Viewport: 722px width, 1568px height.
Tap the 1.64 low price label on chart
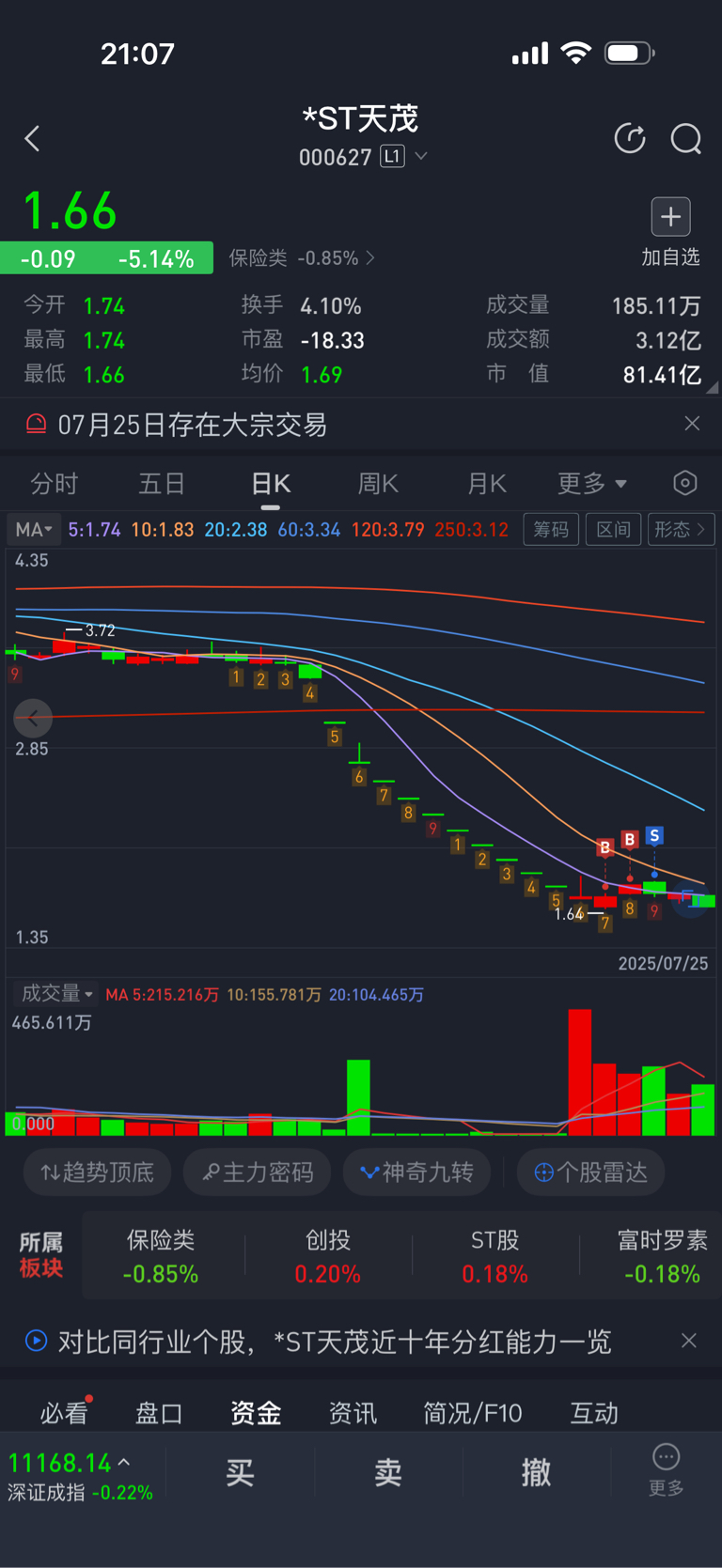pos(570,913)
